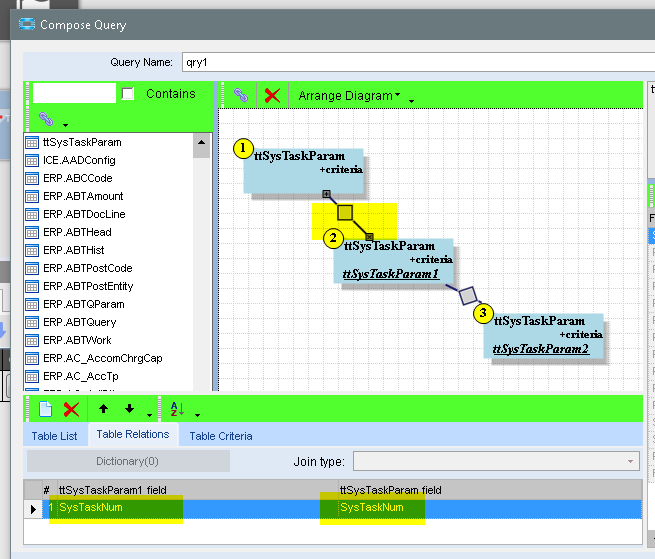Open the overflow arrow next to the sort icon
Viewport: 655px width, 559px height.
coord(198,415)
